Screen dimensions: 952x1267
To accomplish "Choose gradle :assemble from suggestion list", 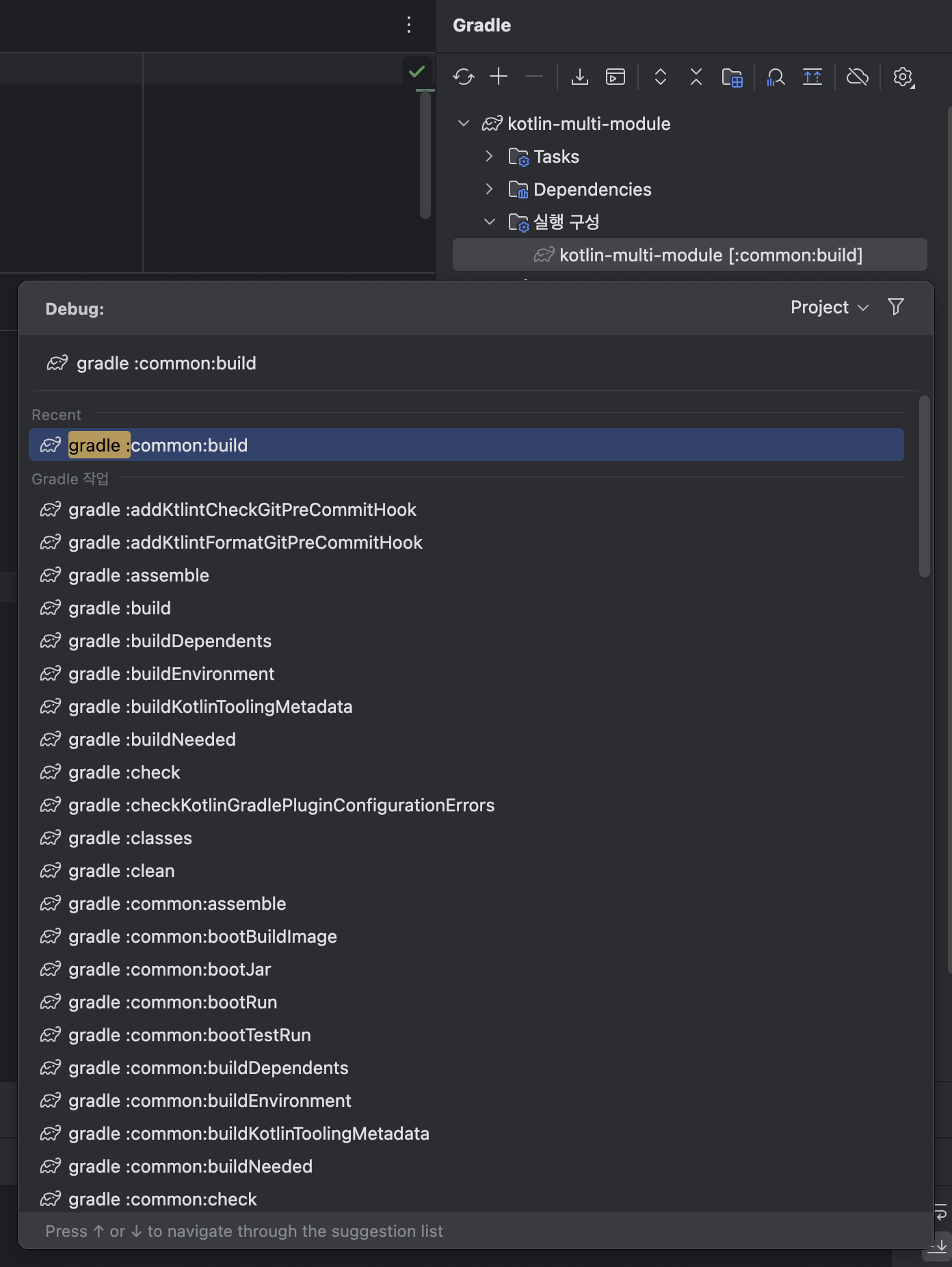I will click(x=466, y=575).
